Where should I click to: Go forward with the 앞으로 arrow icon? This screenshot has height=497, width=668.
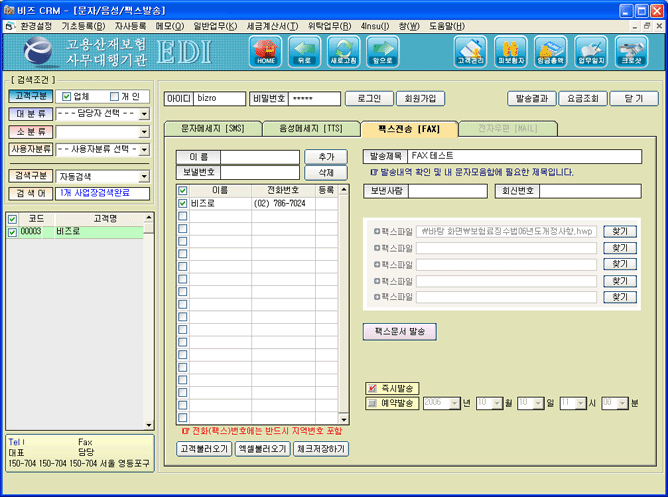point(383,52)
